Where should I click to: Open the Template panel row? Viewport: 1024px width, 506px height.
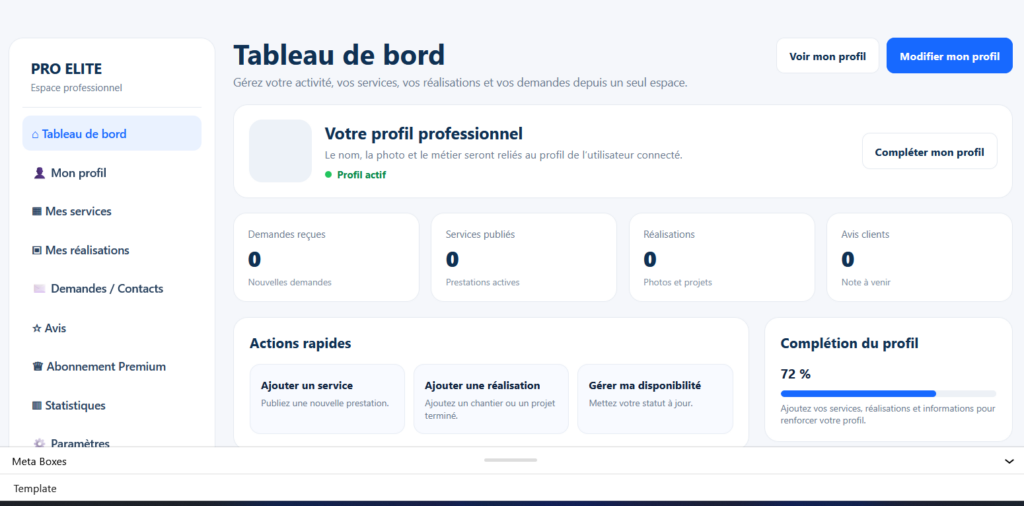[512, 488]
